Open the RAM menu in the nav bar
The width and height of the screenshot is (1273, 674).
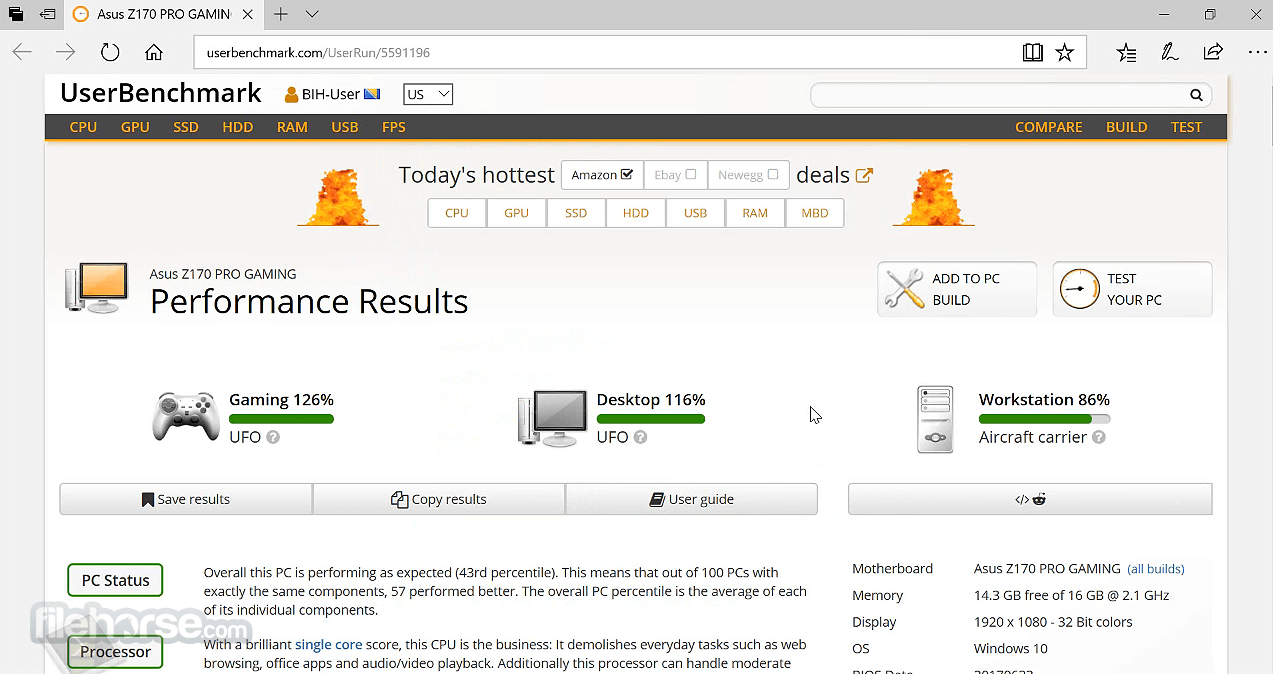point(292,127)
